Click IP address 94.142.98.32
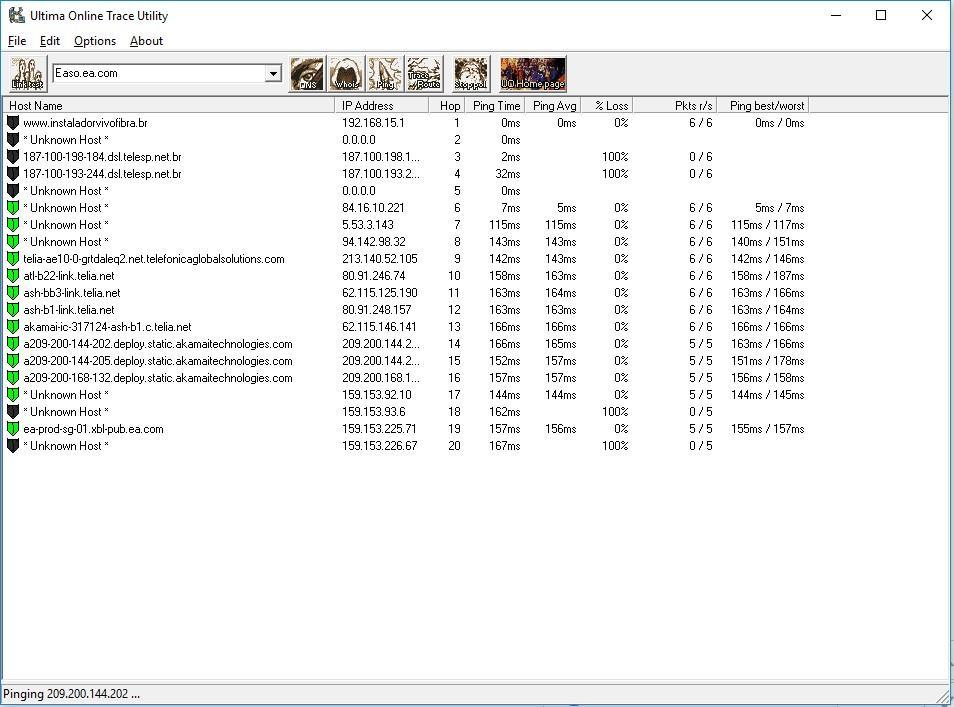The width and height of the screenshot is (954, 707). click(373, 242)
